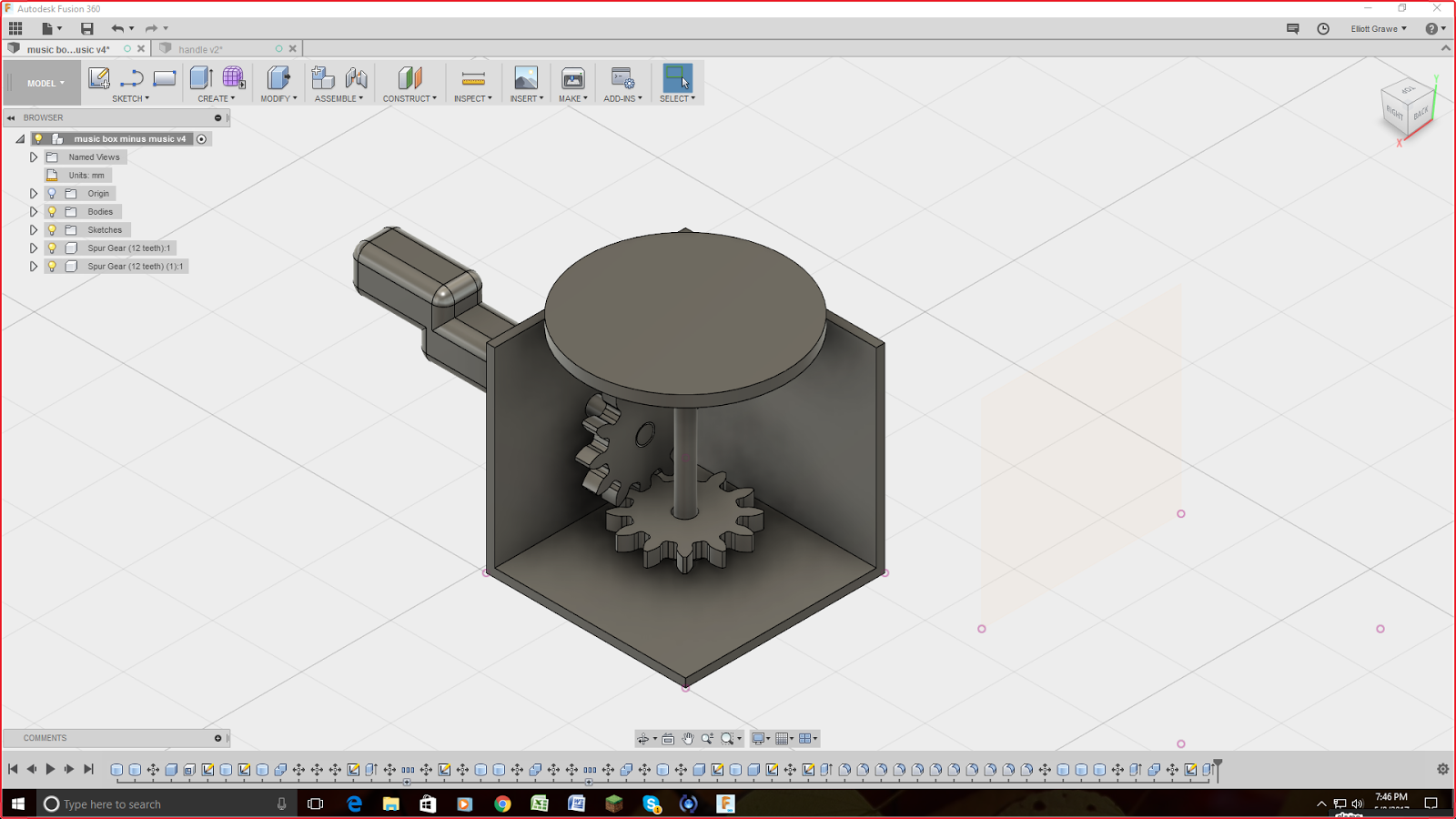Click the Save disk icon
Image resolution: width=1456 pixels, height=819 pixels.
coord(86,29)
